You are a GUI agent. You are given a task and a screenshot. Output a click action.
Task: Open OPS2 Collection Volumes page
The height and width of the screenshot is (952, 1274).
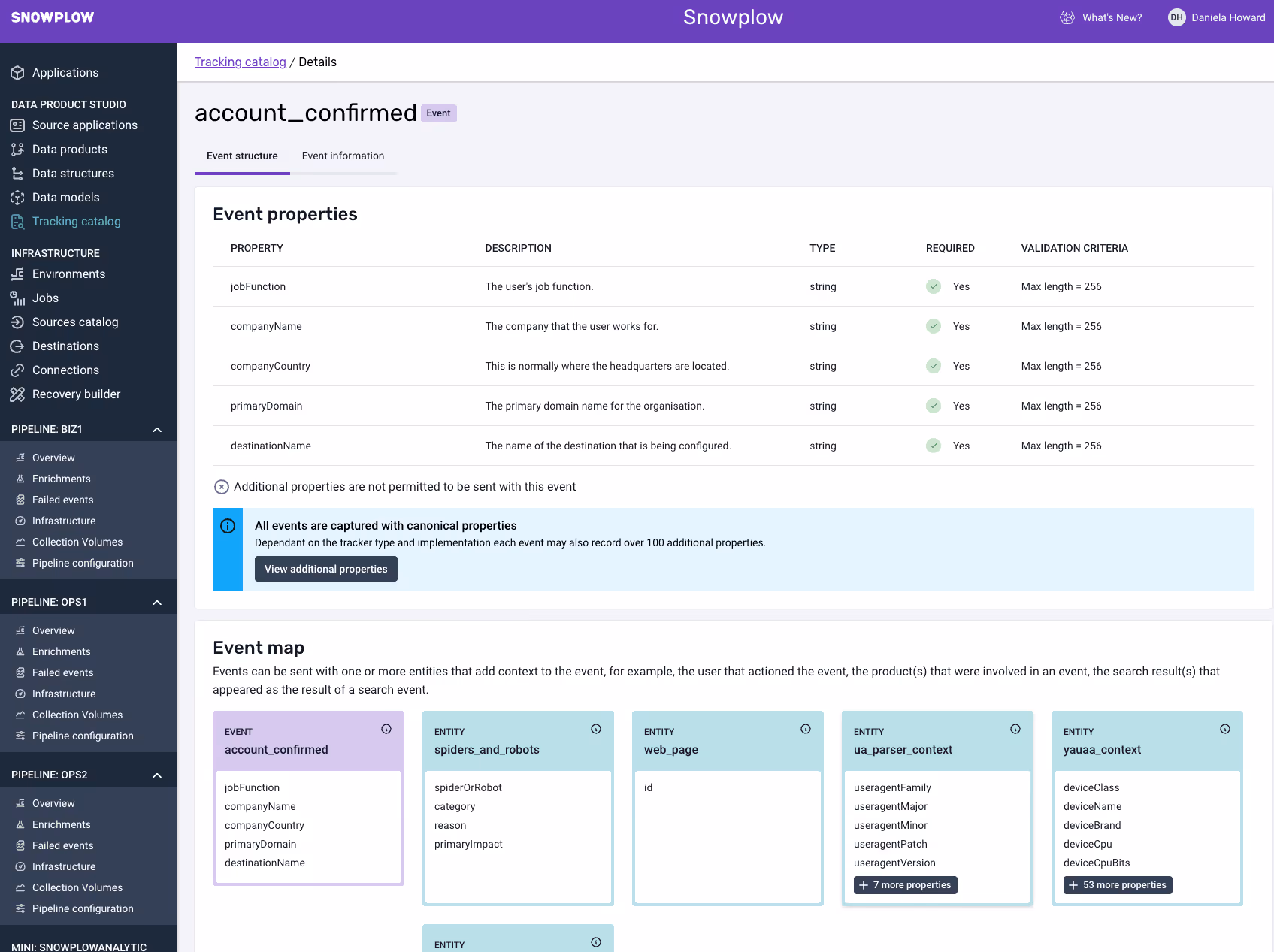pos(77,887)
